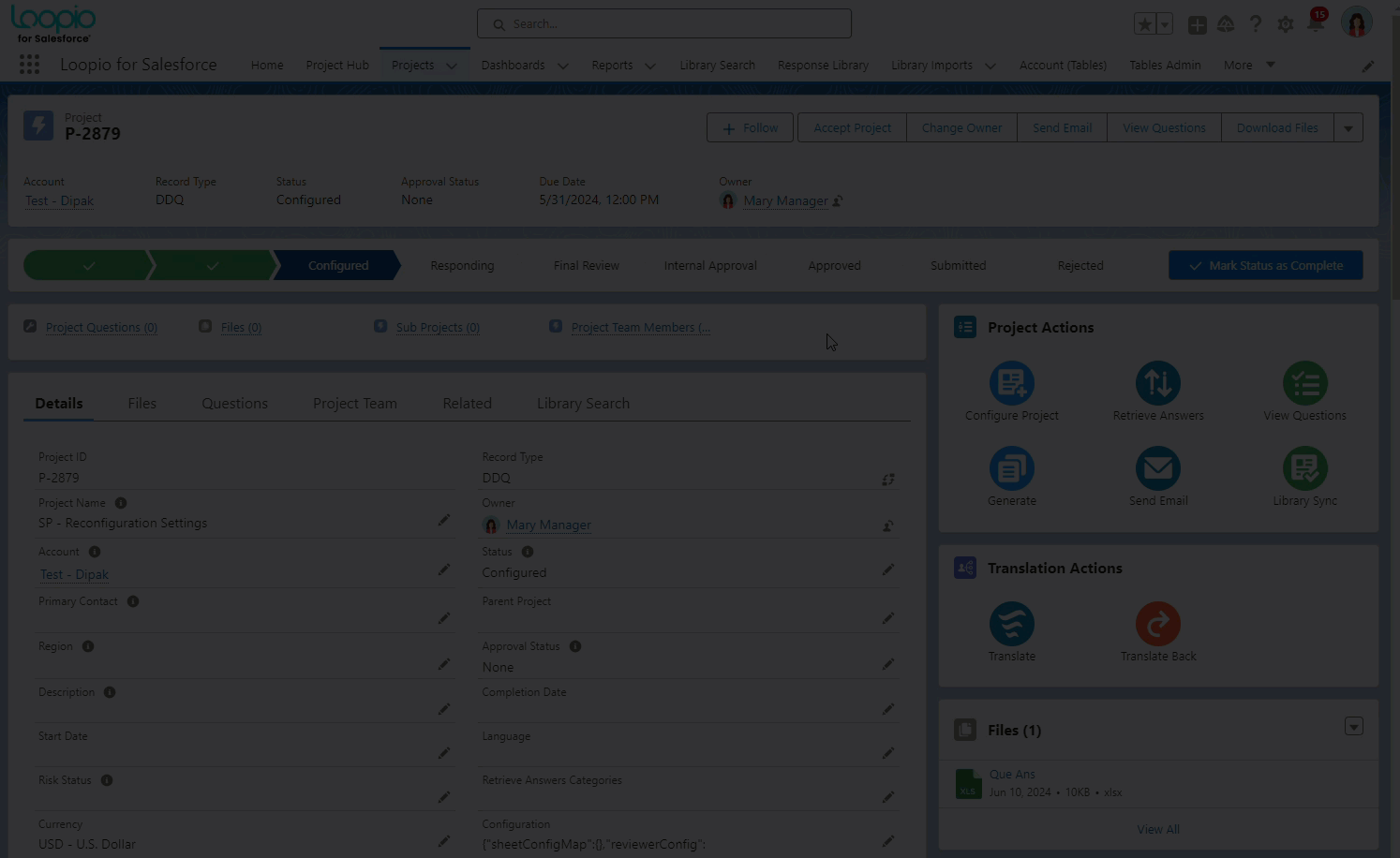Click the Generate action icon
1400x858 pixels.
[x=1012, y=468]
